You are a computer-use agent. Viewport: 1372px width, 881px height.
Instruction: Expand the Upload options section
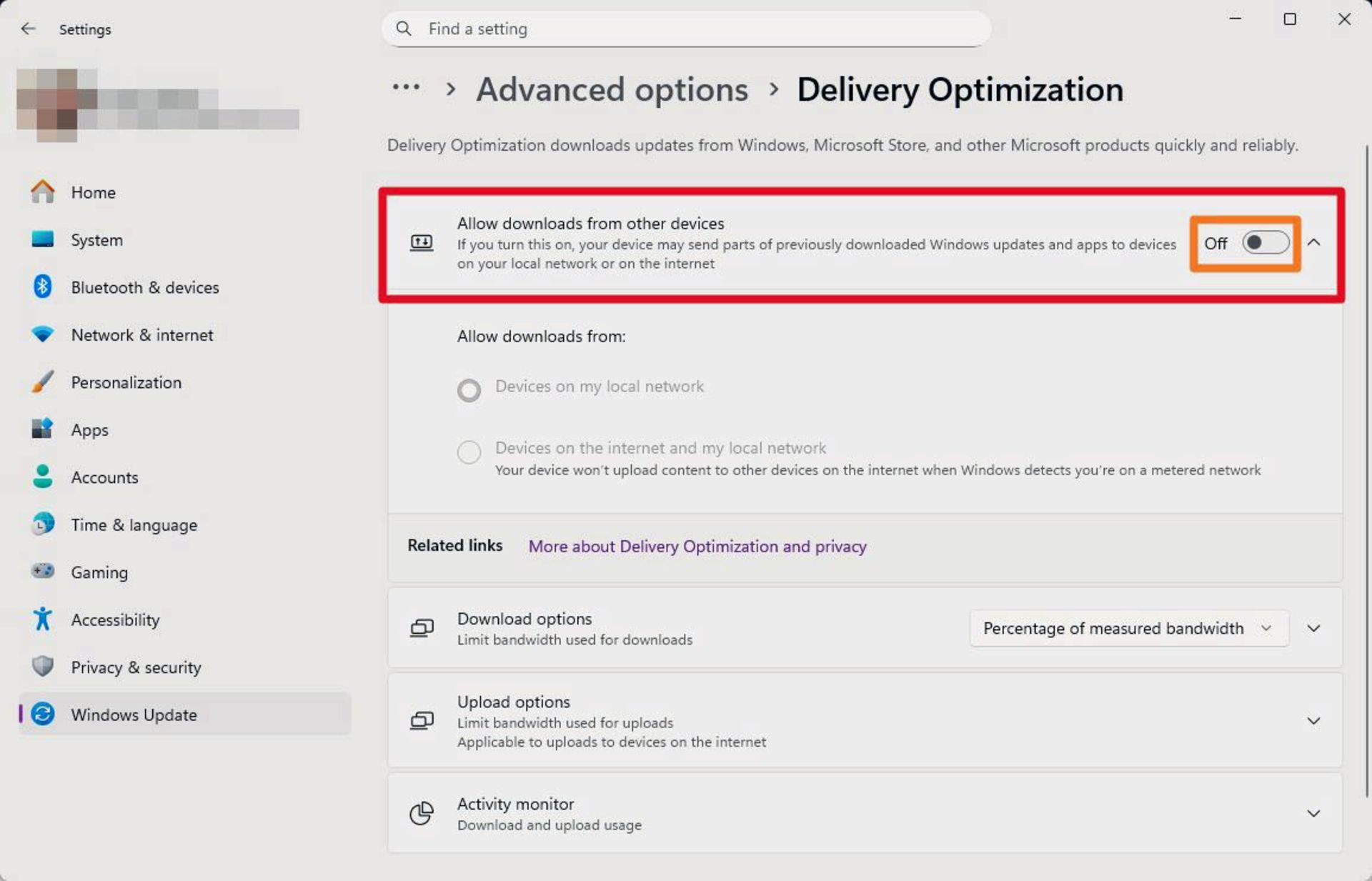coord(1315,720)
